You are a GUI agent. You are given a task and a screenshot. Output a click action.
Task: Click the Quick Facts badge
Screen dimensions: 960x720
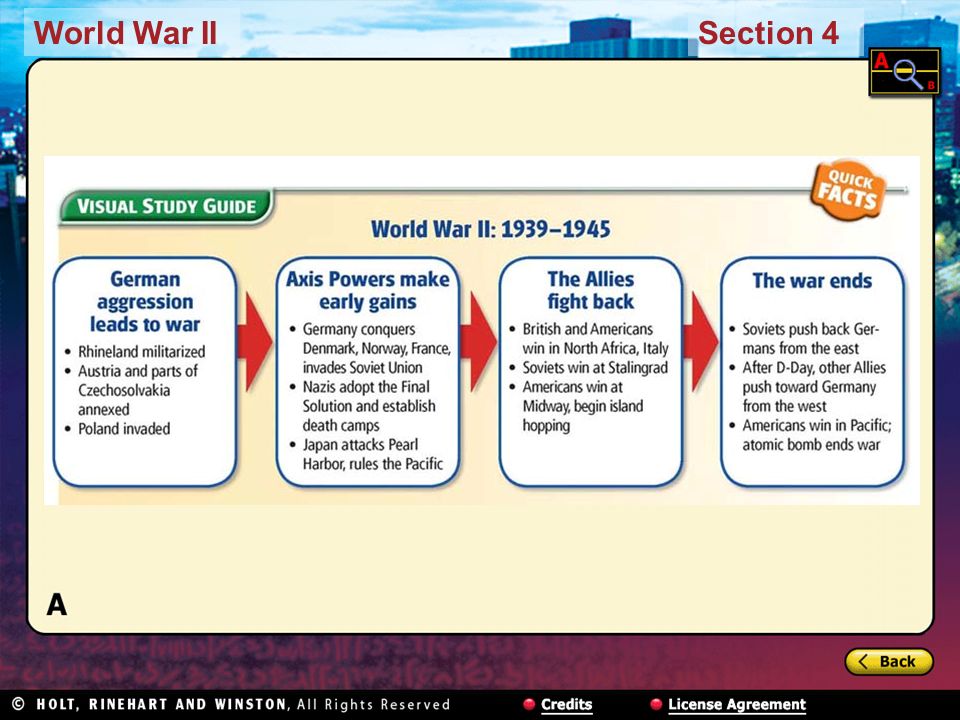tap(848, 189)
